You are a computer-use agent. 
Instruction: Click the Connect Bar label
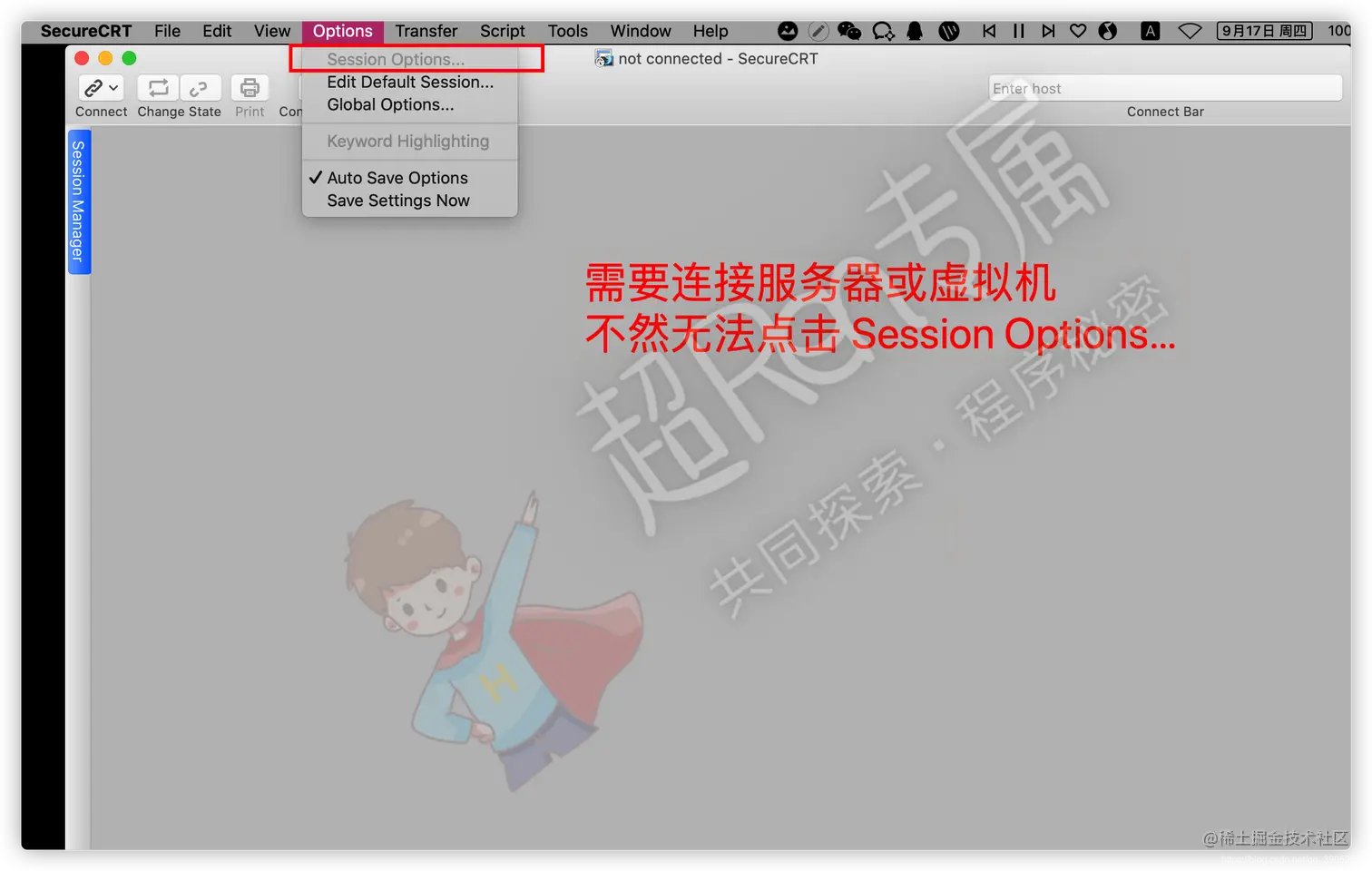1165,112
